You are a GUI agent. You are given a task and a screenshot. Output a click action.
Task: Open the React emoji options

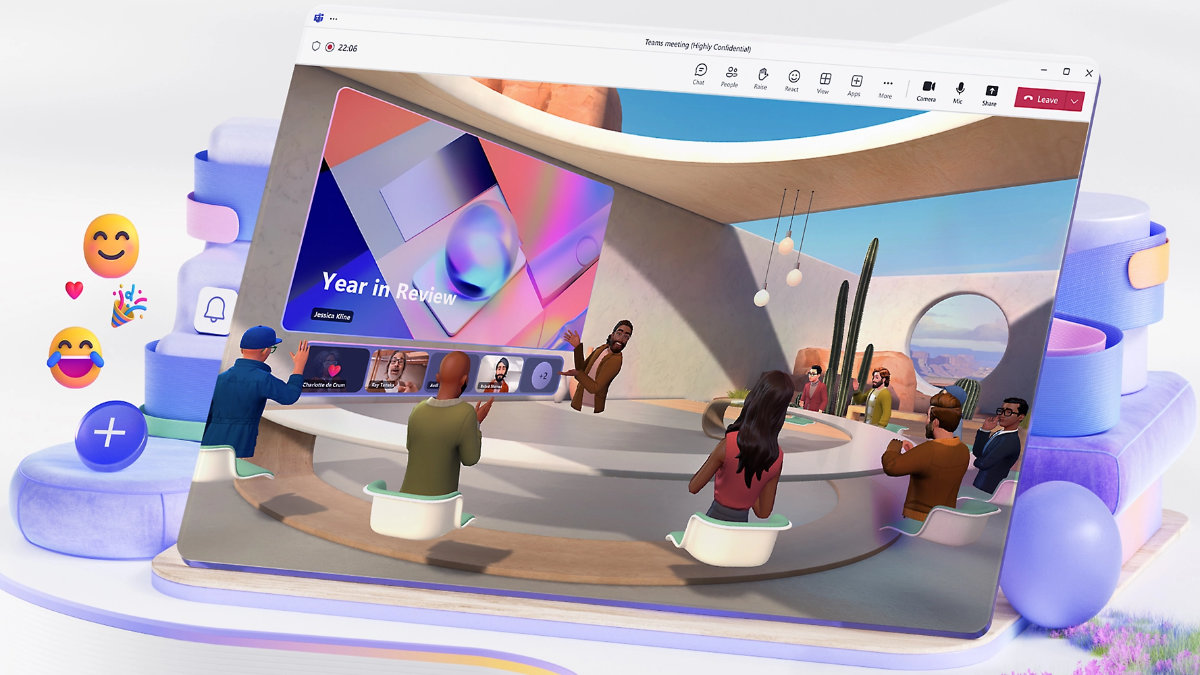[x=793, y=80]
